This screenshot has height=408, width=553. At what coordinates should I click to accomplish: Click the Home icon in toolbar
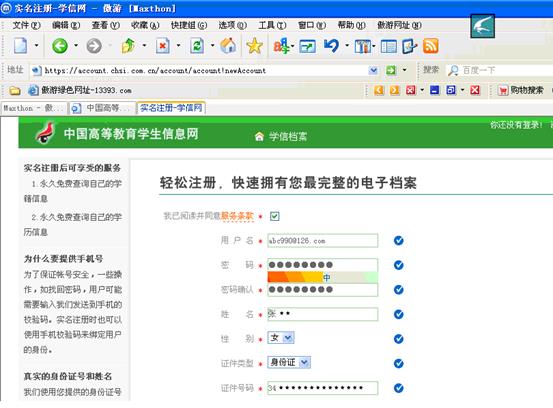[x=228, y=46]
